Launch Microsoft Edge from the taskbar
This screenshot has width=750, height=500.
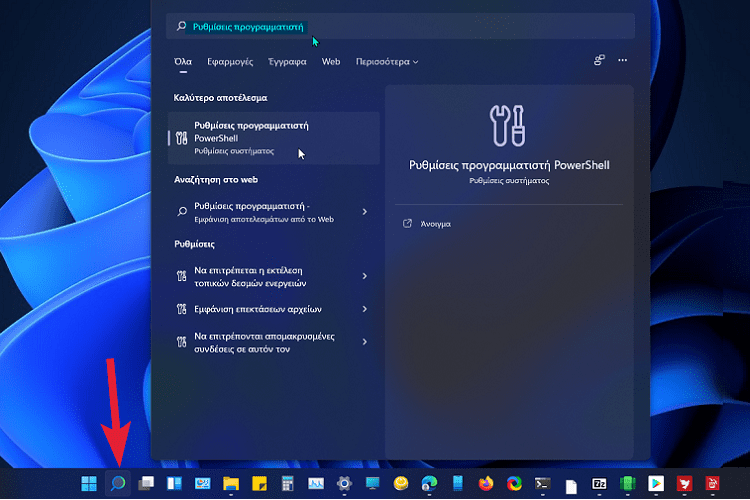click(x=429, y=484)
